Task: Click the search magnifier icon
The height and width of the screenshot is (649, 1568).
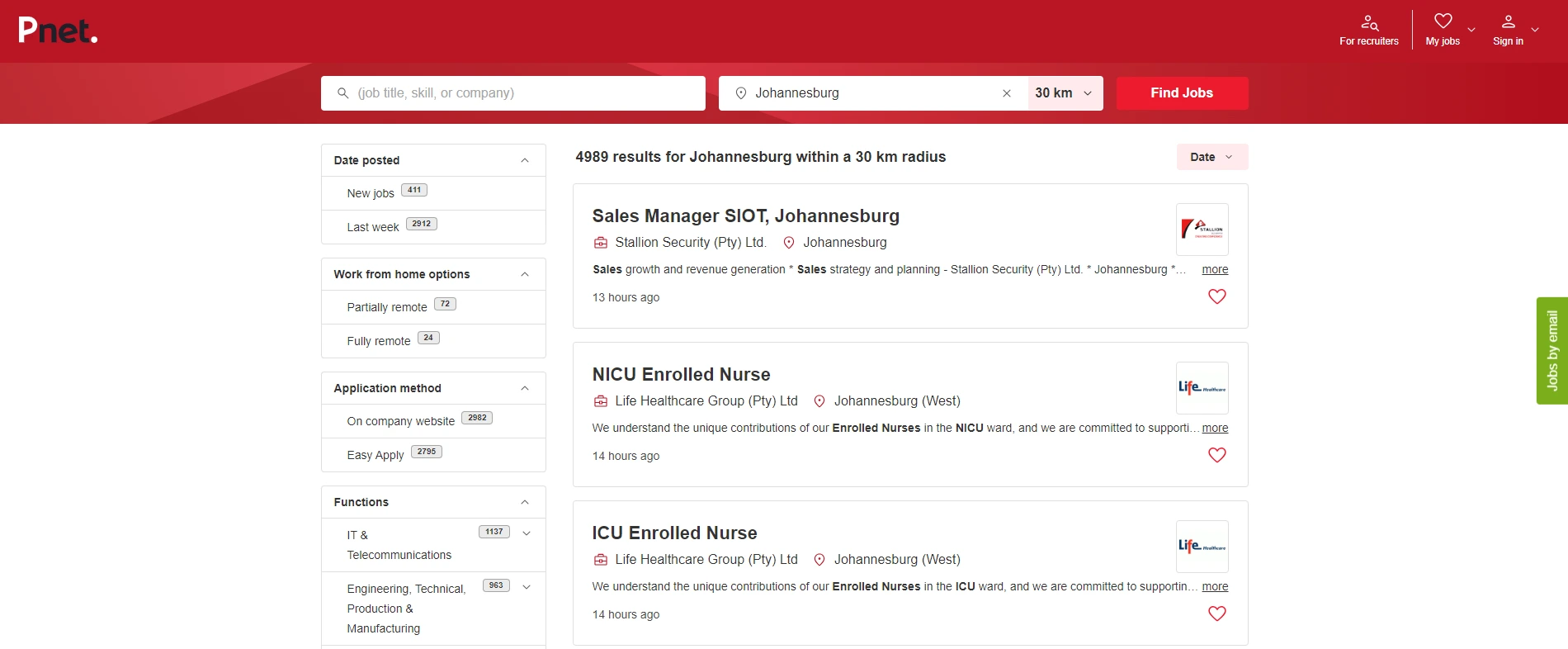Action: click(x=343, y=93)
